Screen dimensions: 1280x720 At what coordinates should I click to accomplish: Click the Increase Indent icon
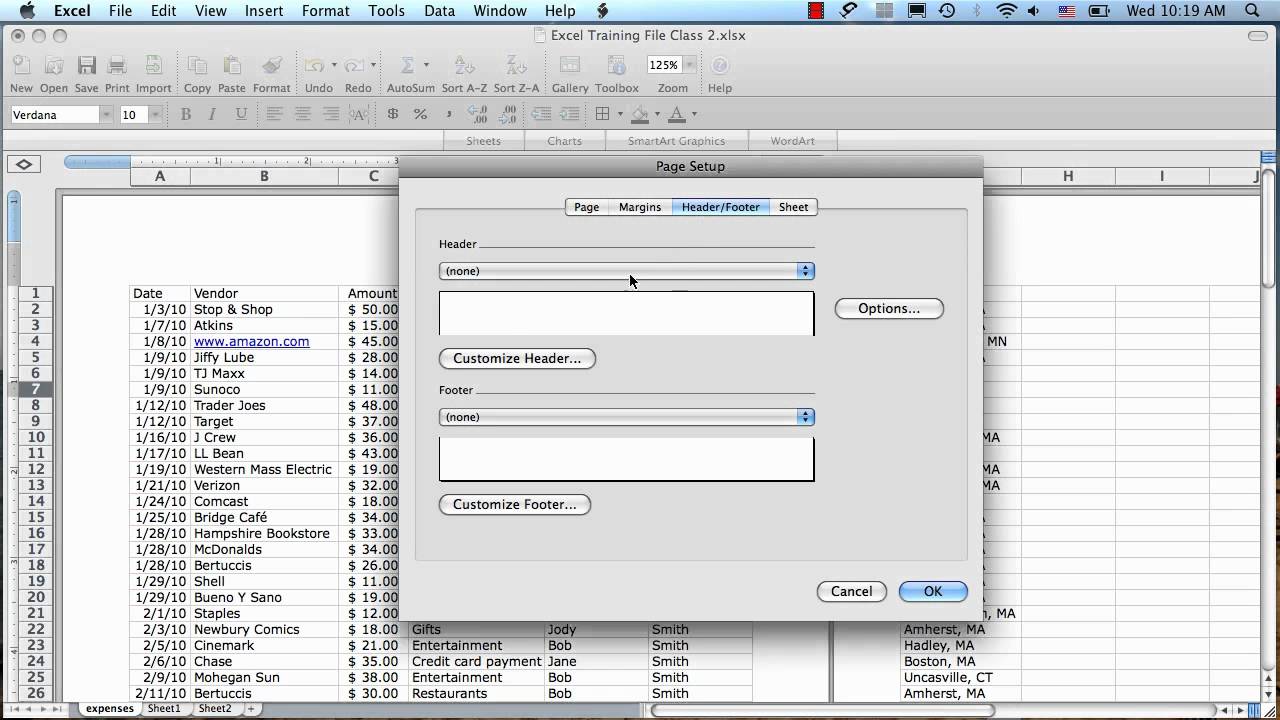pyautogui.click(x=568, y=114)
